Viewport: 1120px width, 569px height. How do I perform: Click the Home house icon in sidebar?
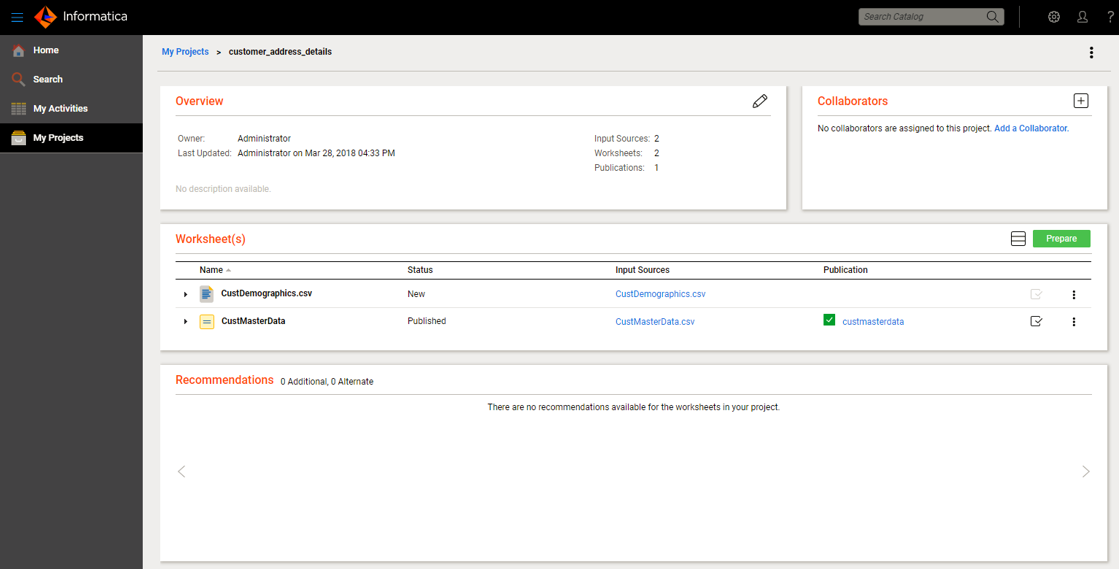click(19, 51)
